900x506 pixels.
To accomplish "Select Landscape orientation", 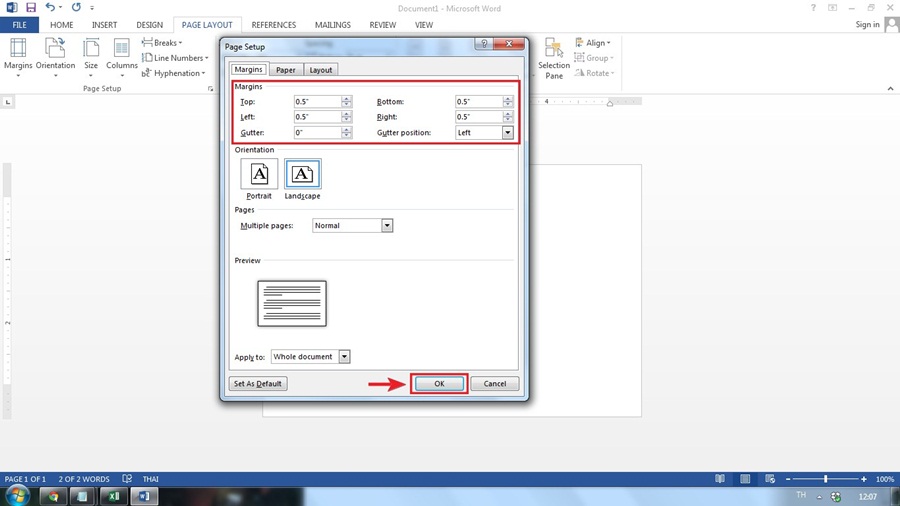I will click(302, 179).
